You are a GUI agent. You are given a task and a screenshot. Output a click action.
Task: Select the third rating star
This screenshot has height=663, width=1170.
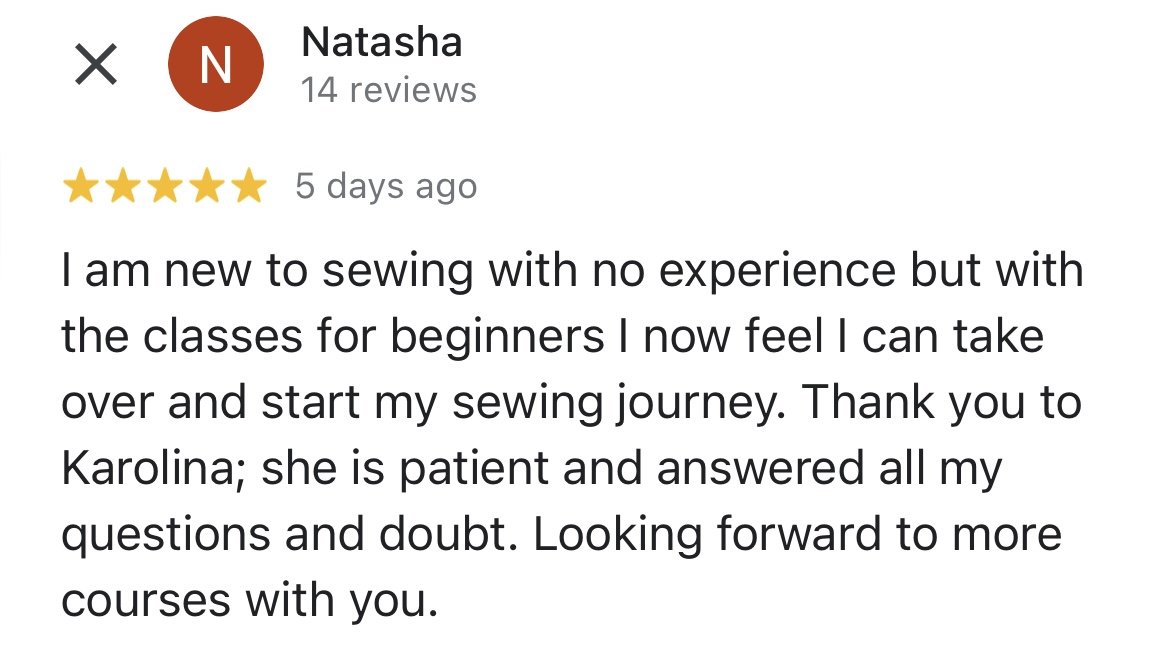pos(164,186)
